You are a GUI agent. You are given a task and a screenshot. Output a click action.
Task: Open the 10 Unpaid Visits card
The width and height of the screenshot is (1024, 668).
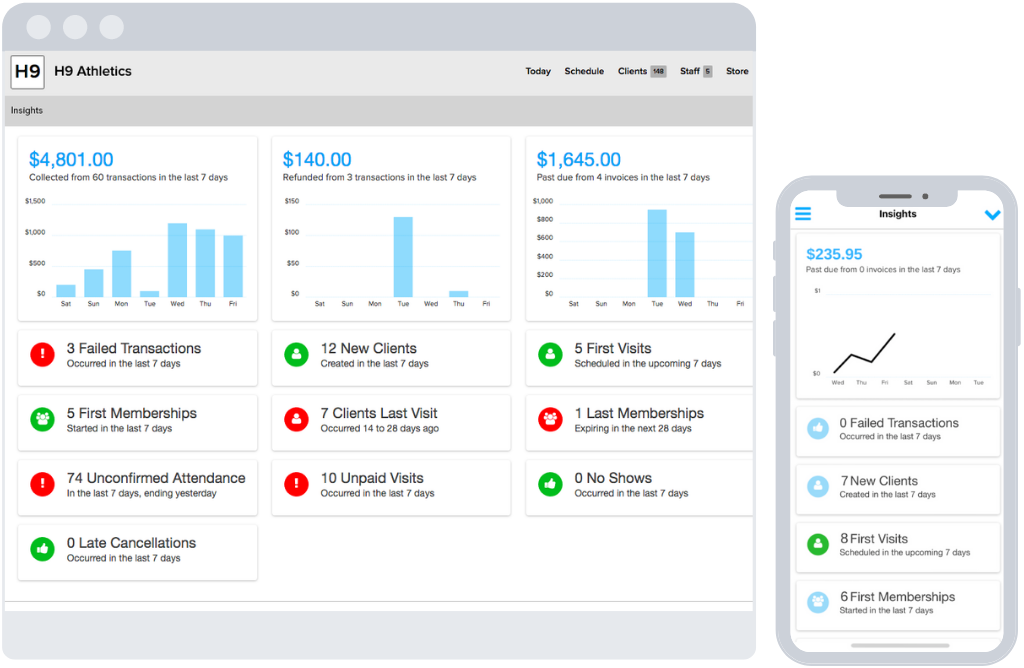391,488
